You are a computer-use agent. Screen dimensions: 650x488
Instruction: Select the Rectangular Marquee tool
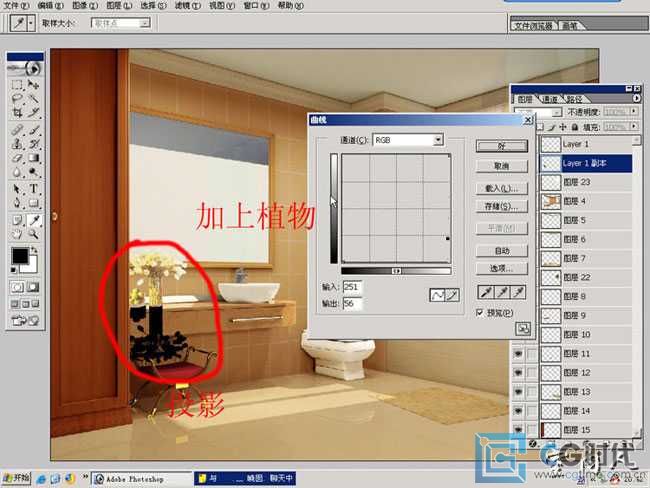click(x=17, y=85)
